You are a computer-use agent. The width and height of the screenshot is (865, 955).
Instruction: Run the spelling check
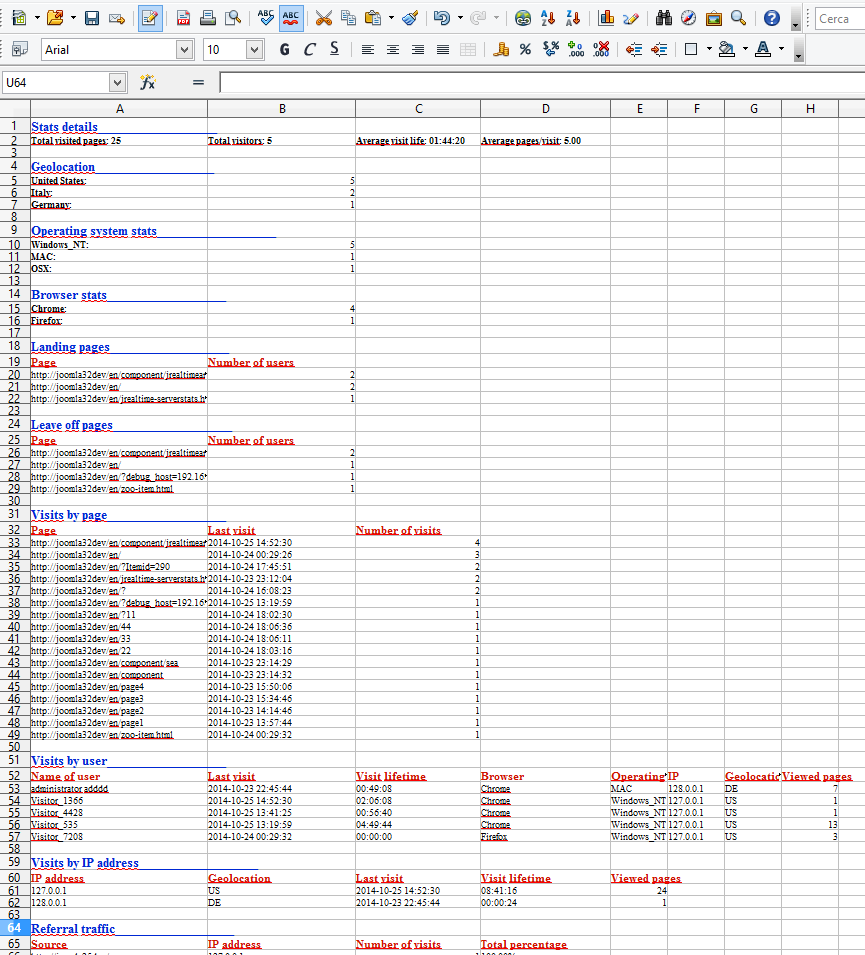tap(266, 18)
